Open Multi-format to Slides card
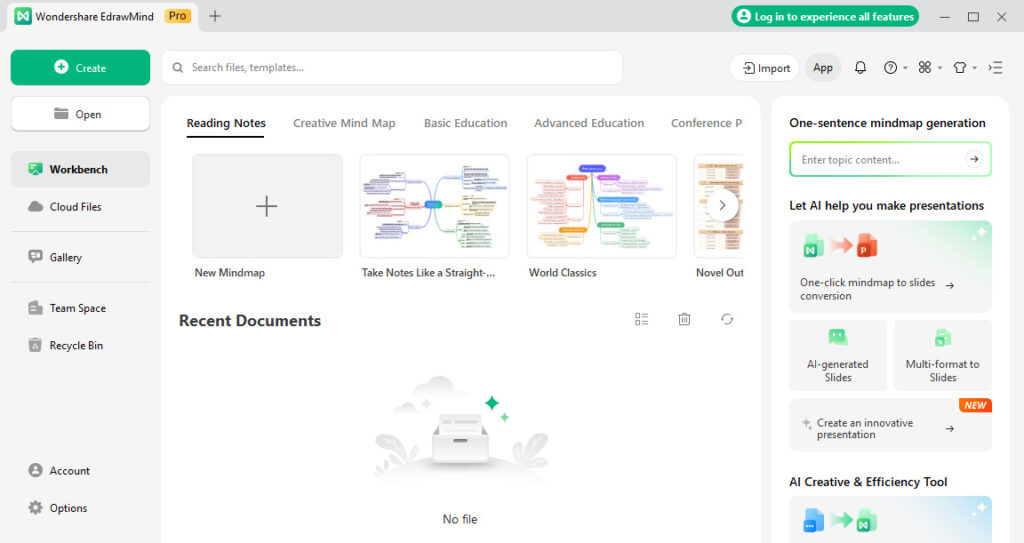 [x=942, y=355]
